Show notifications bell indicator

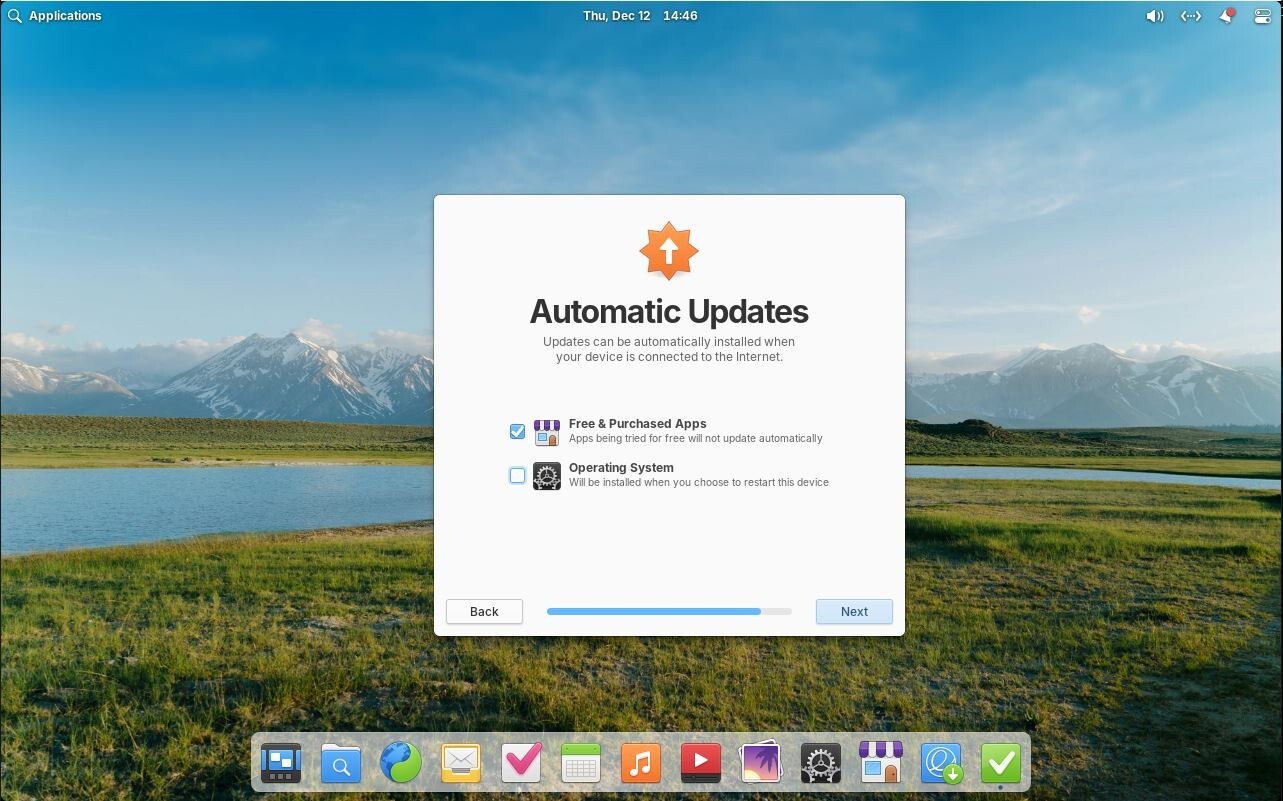(1227, 16)
